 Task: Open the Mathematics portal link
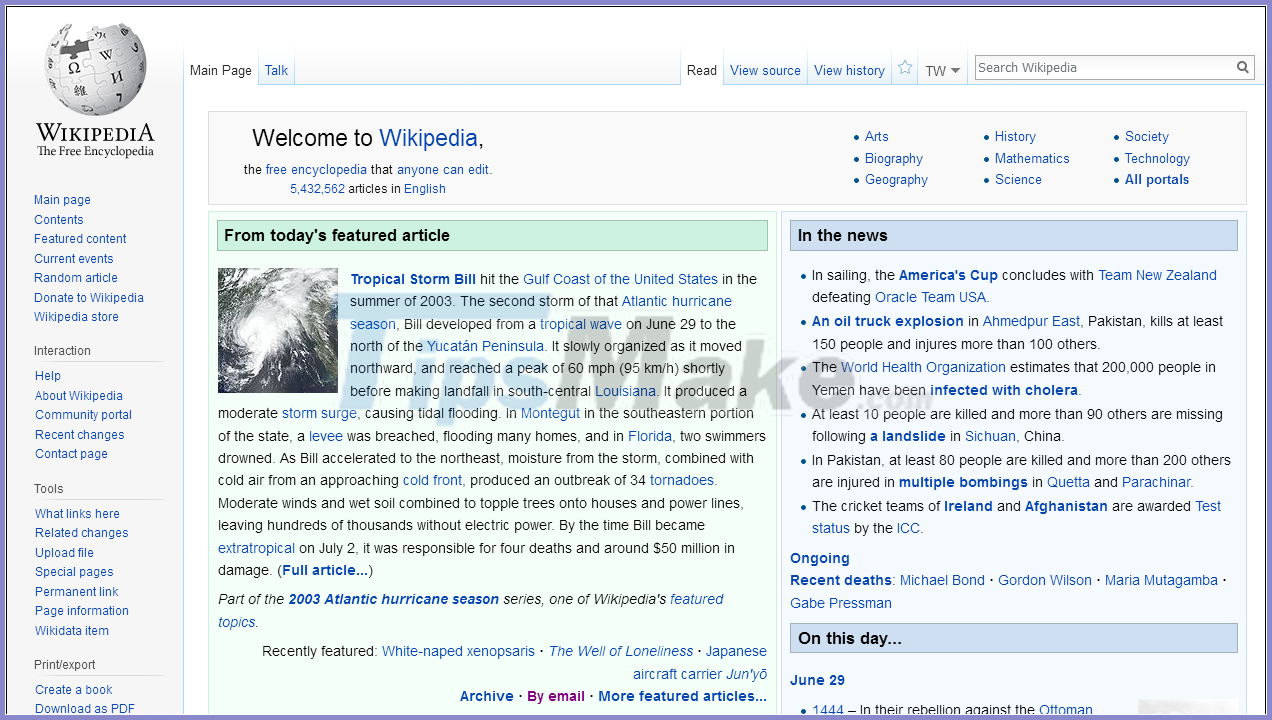pyautogui.click(x=1031, y=158)
